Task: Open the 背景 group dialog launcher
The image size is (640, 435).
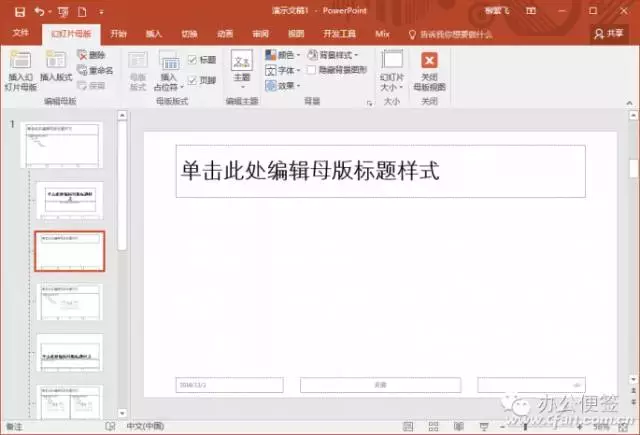Action: [369, 103]
